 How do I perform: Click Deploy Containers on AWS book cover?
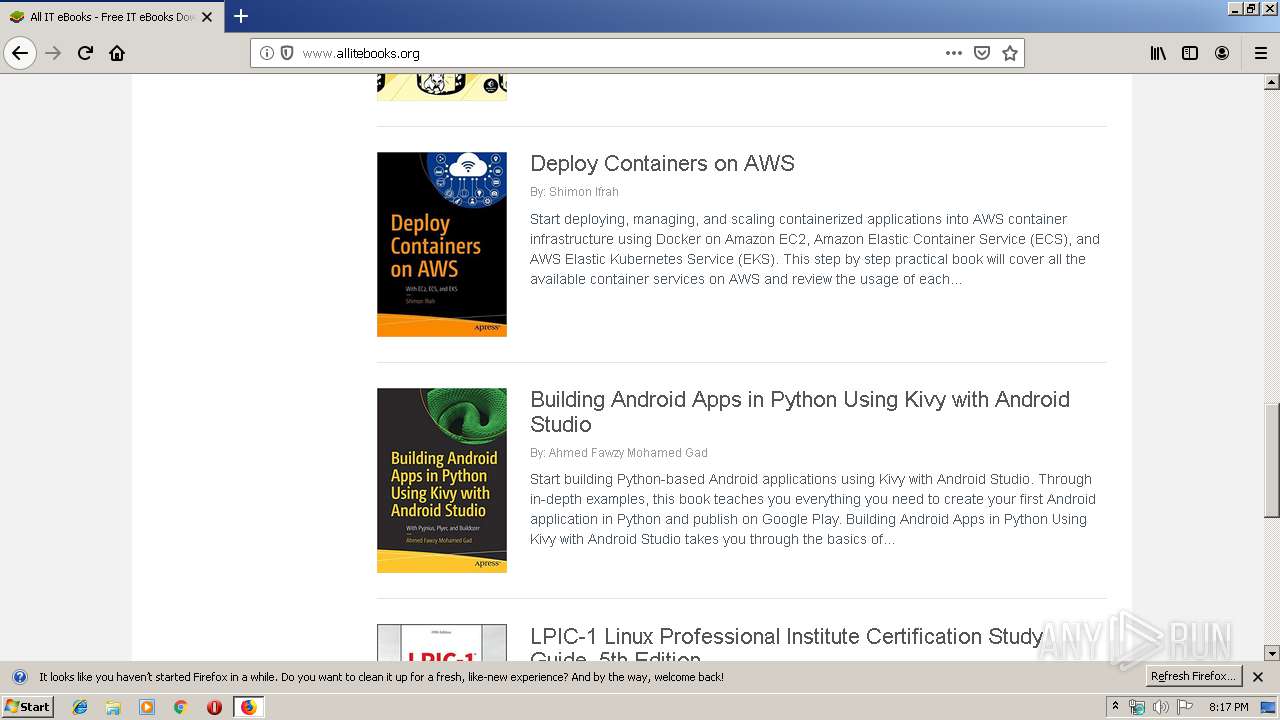point(442,244)
